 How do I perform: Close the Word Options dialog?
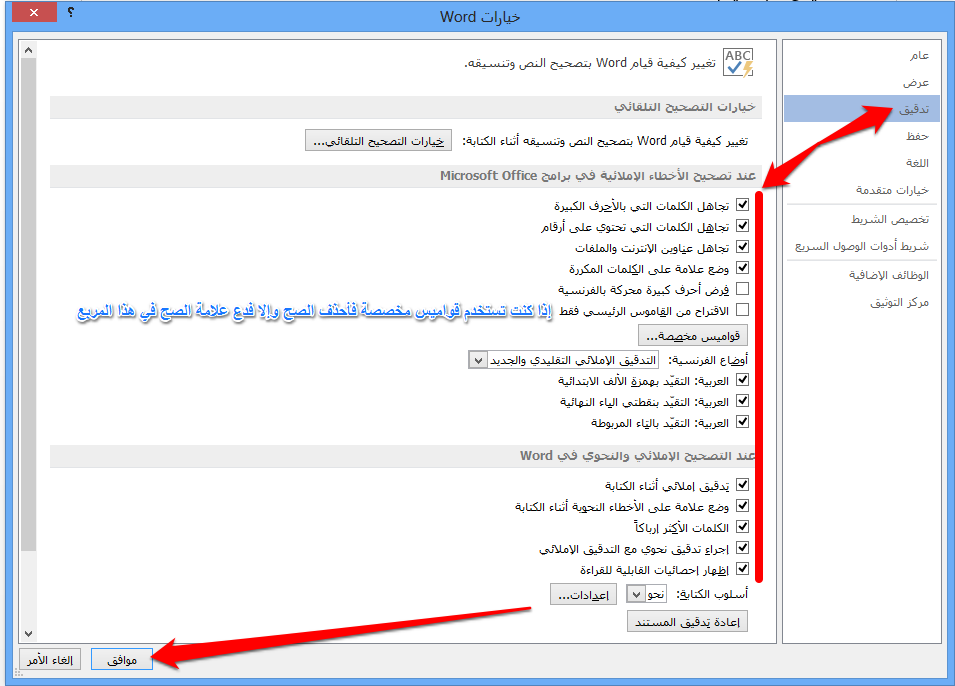34,14
